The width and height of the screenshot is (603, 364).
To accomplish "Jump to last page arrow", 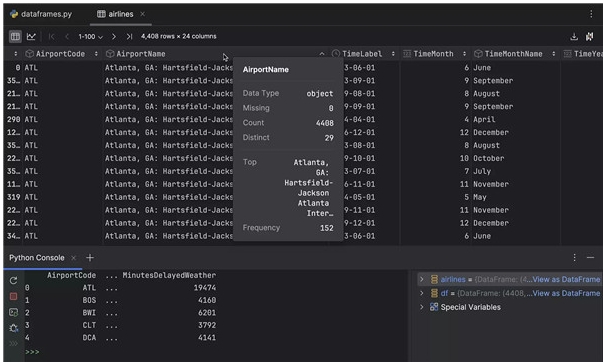I will coord(129,37).
